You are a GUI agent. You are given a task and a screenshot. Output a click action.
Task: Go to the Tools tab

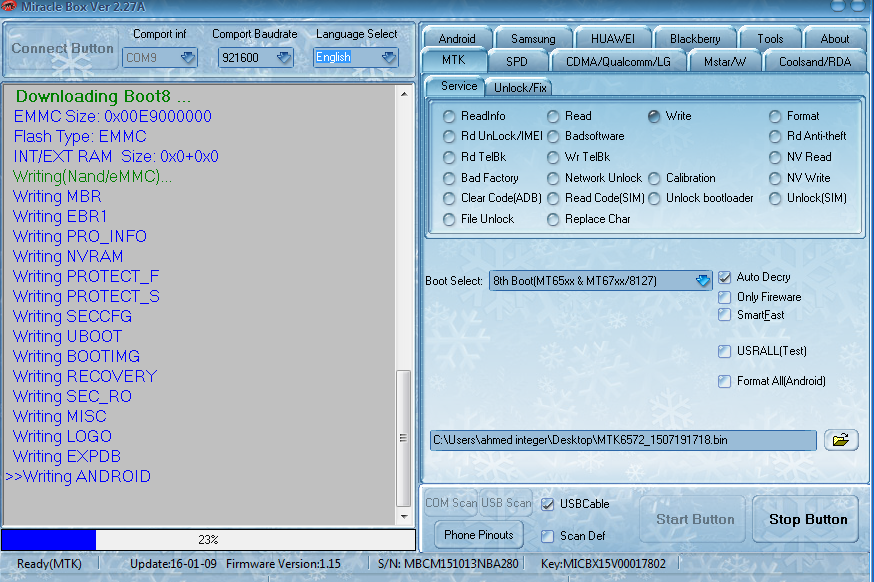pos(770,38)
